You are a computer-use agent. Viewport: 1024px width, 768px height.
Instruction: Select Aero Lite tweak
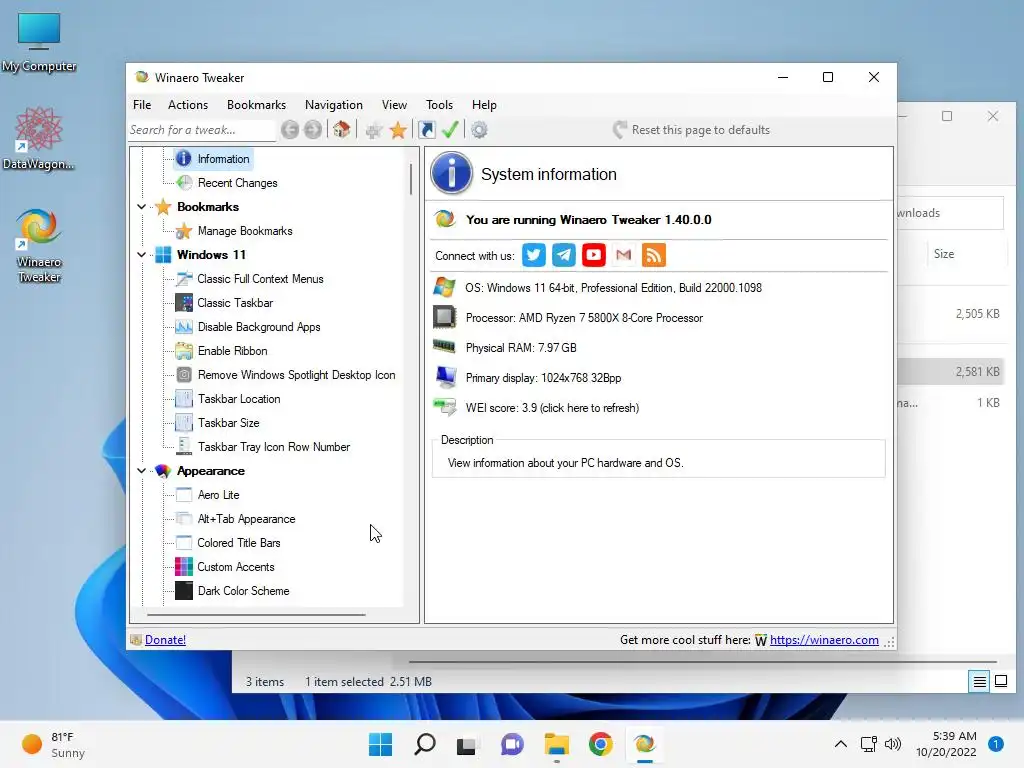[218, 495]
